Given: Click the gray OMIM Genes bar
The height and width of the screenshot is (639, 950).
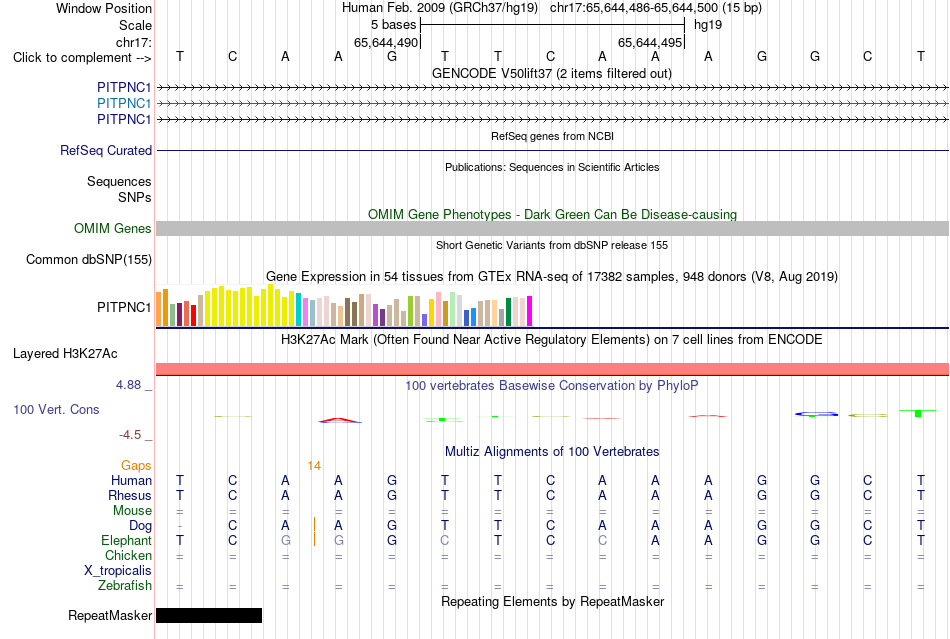Looking at the screenshot, I should (552, 228).
